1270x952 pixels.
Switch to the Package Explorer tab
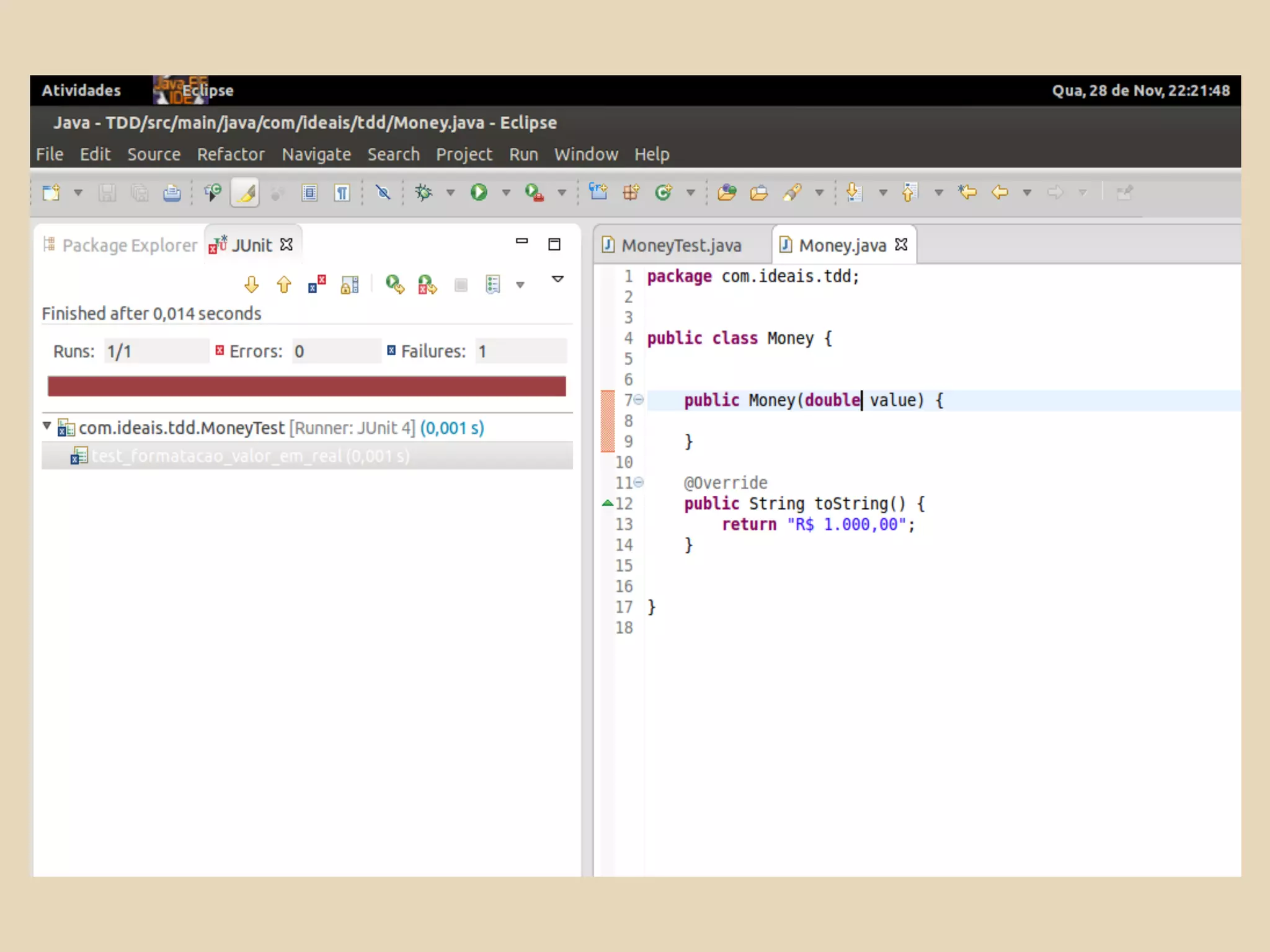129,245
